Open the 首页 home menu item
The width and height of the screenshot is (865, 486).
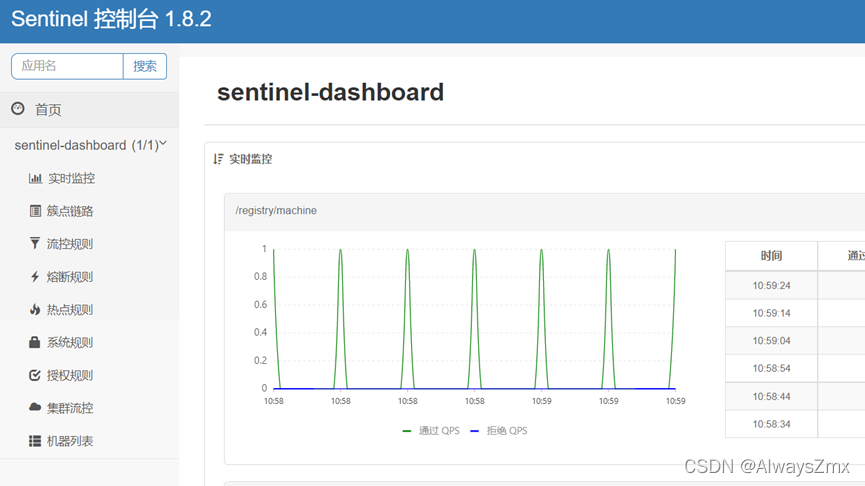[x=89, y=110]
